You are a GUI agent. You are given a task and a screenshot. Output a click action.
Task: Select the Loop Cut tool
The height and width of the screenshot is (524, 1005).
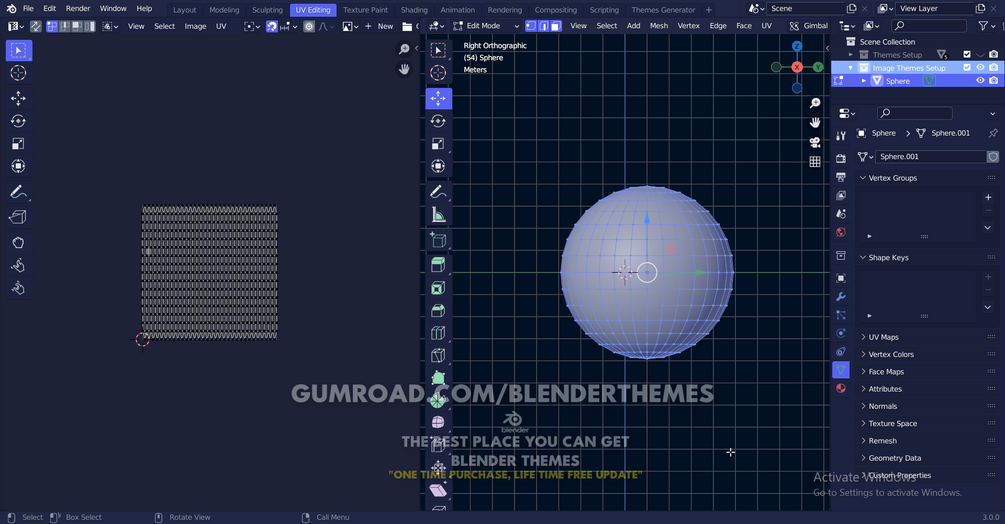438,333
